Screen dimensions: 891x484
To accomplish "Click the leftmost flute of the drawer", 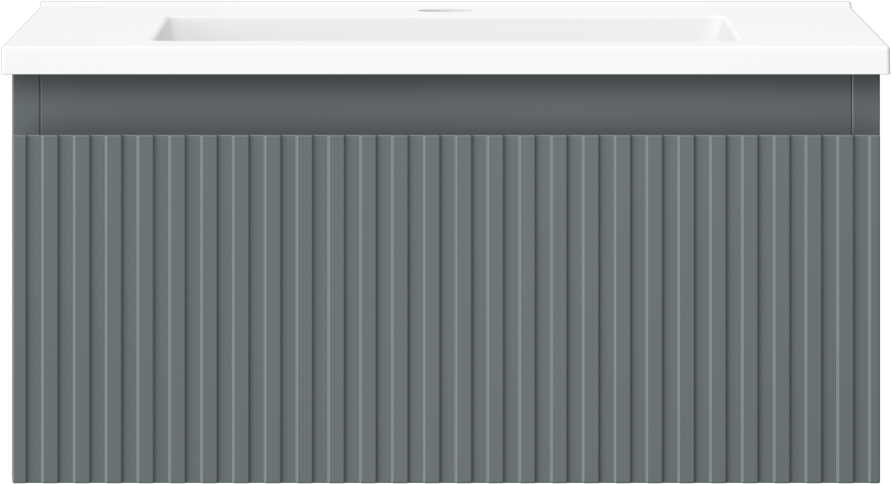I will click(x=19, y=308).
